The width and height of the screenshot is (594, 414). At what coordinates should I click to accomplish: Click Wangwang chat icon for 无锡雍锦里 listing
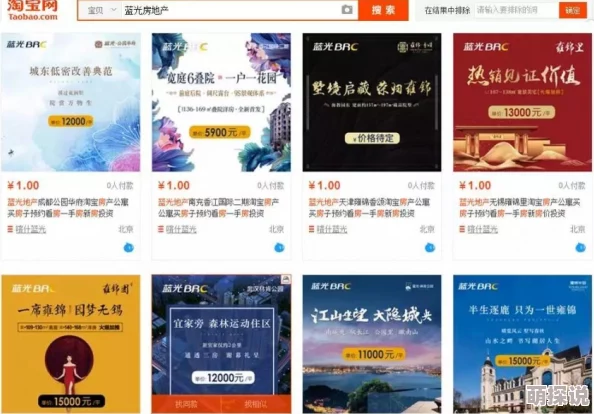point(580,248)
